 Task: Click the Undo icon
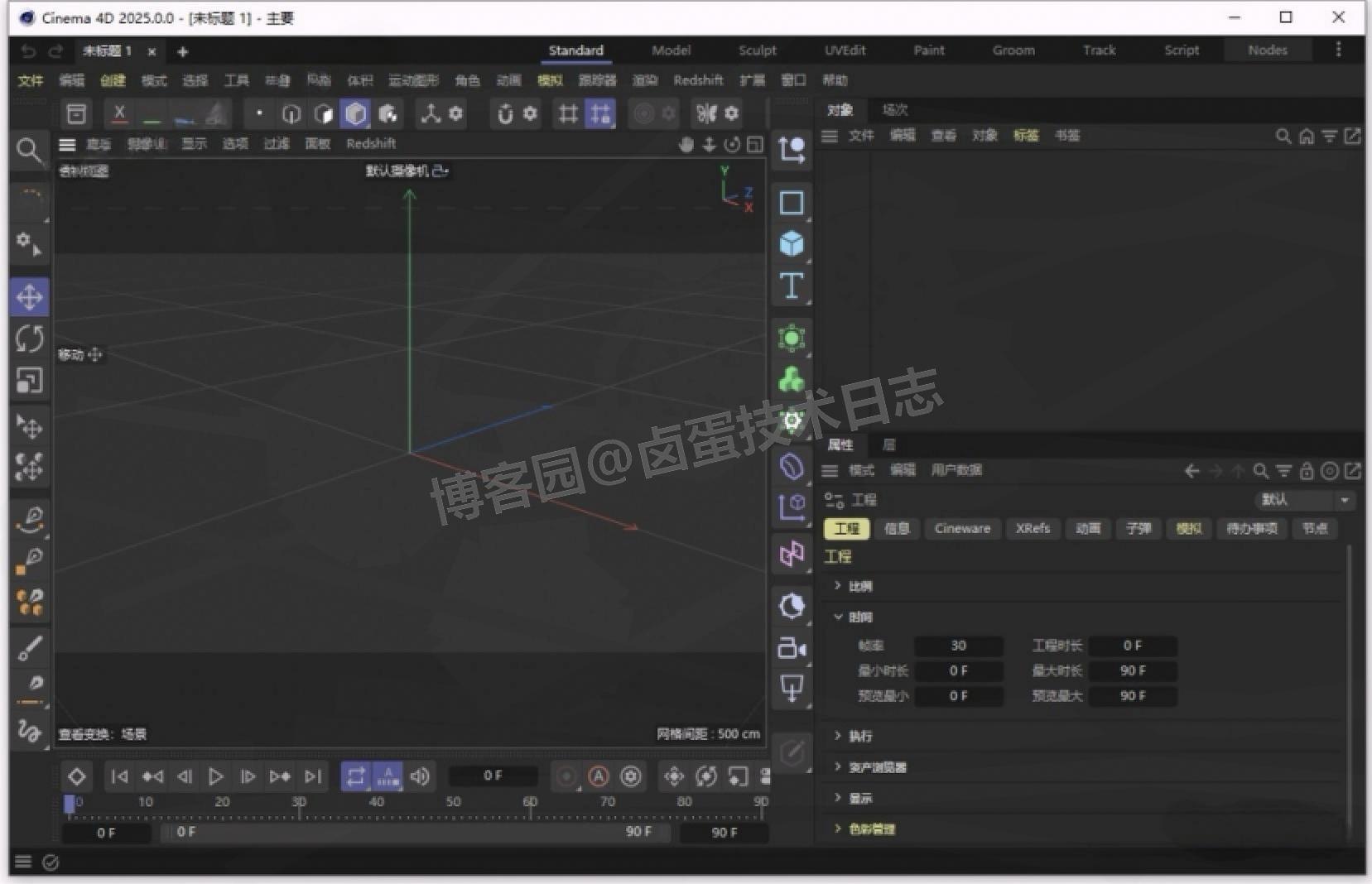coord(27,51)
